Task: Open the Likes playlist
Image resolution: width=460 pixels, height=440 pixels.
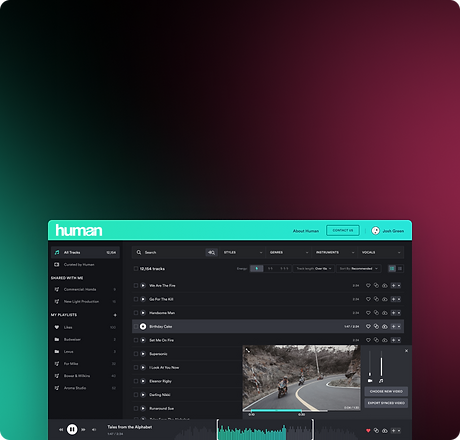Action: (85, 327)
